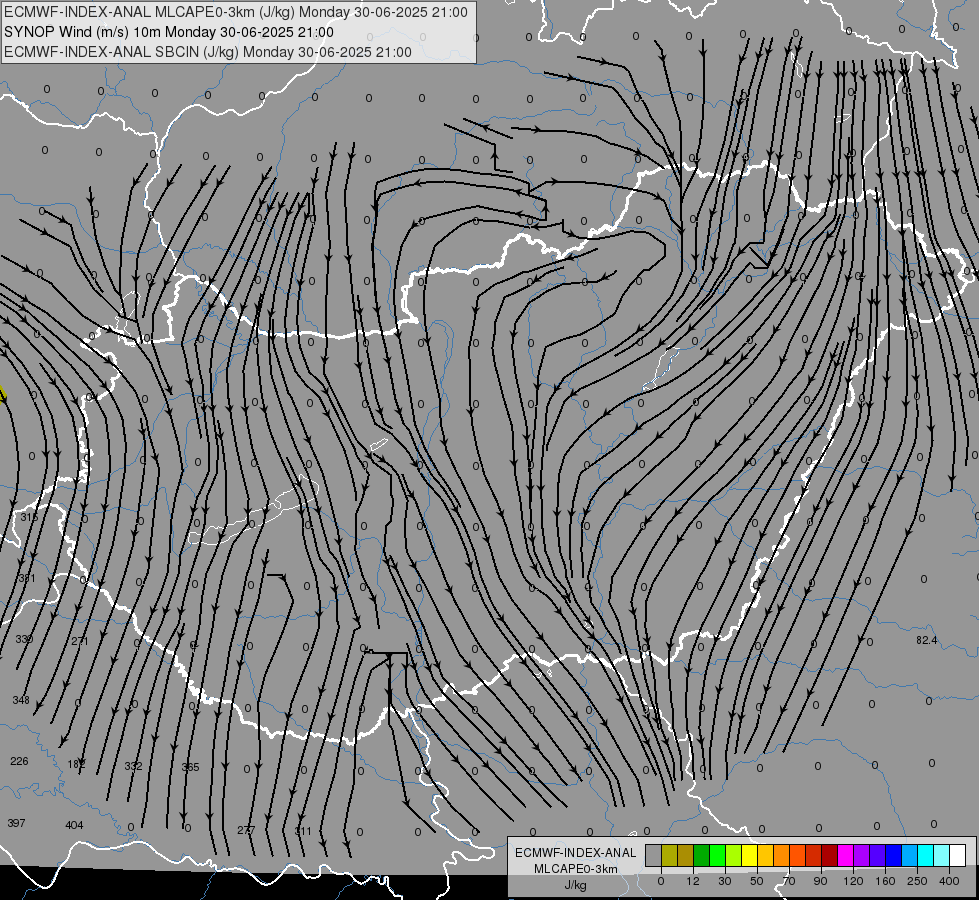Click the 50 tick label on the legend

pyautogui.click(x=757, y=881)
